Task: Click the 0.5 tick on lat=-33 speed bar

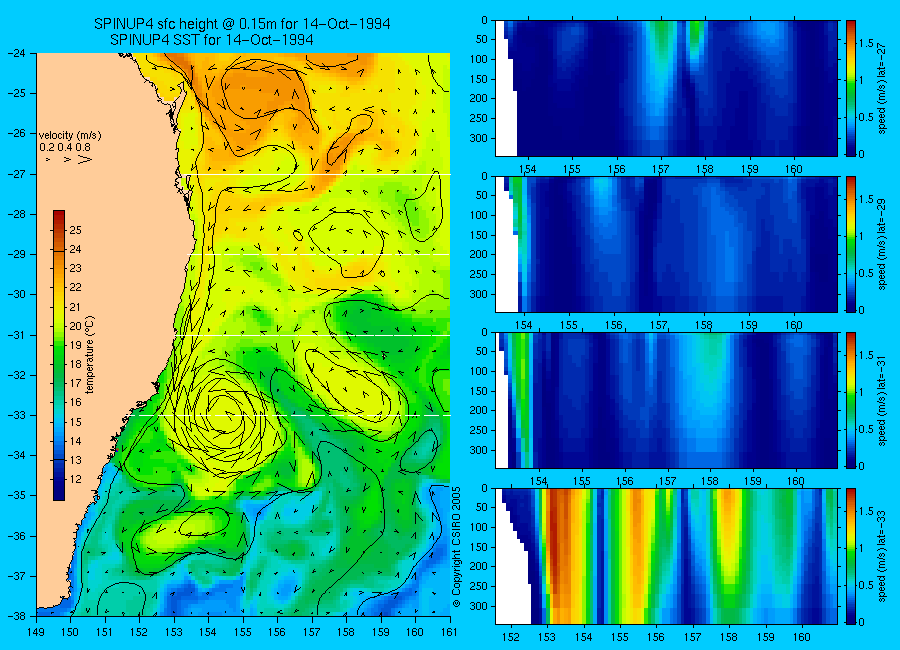Action: coord(866,585)
